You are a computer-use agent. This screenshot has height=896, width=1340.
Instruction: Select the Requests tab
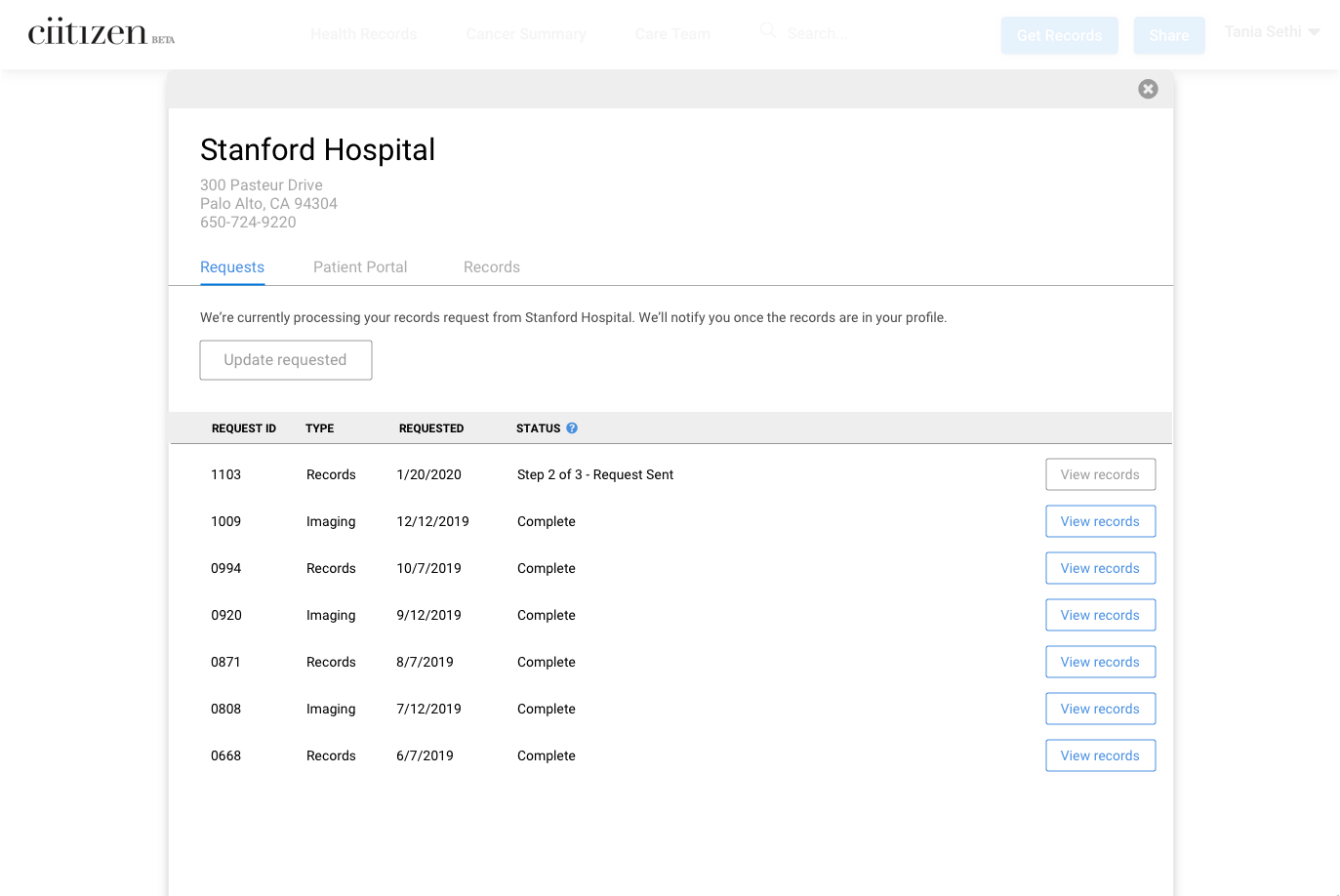pyautogui.click(x=232, y=267)
